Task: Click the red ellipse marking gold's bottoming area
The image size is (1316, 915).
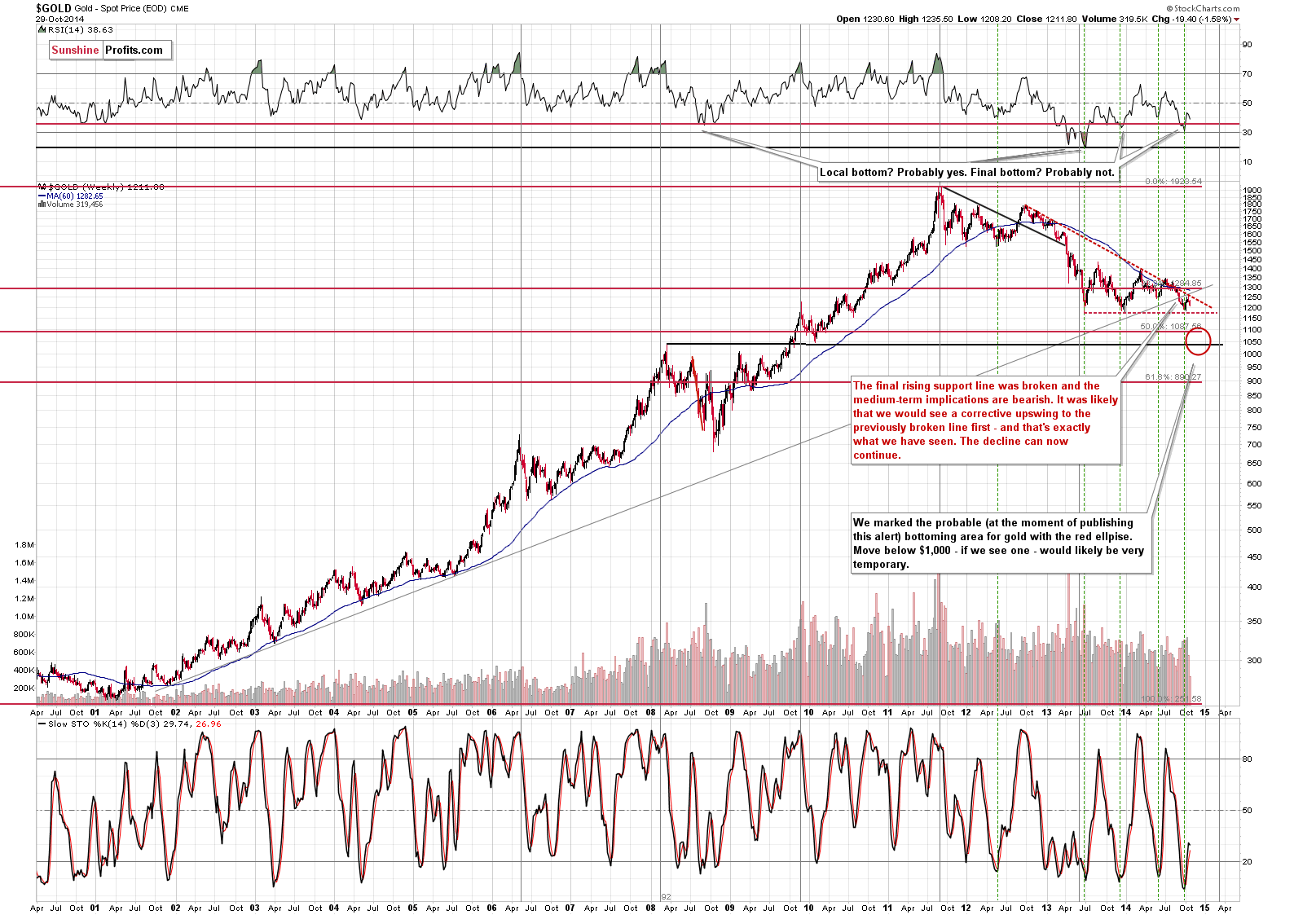Action: (x=1198, y=340)
